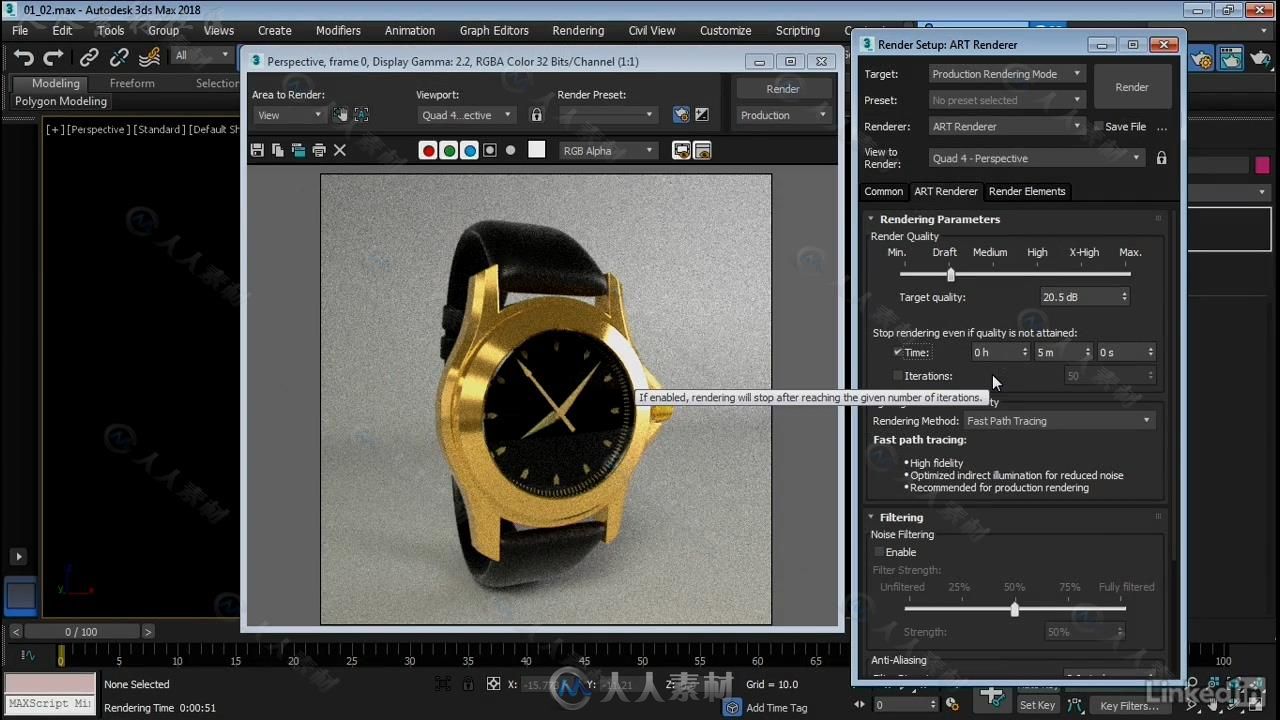Click Edit Region icon in frame window
The height and width of the screenshot is (720, 1280).
click(x=341, y=115)
